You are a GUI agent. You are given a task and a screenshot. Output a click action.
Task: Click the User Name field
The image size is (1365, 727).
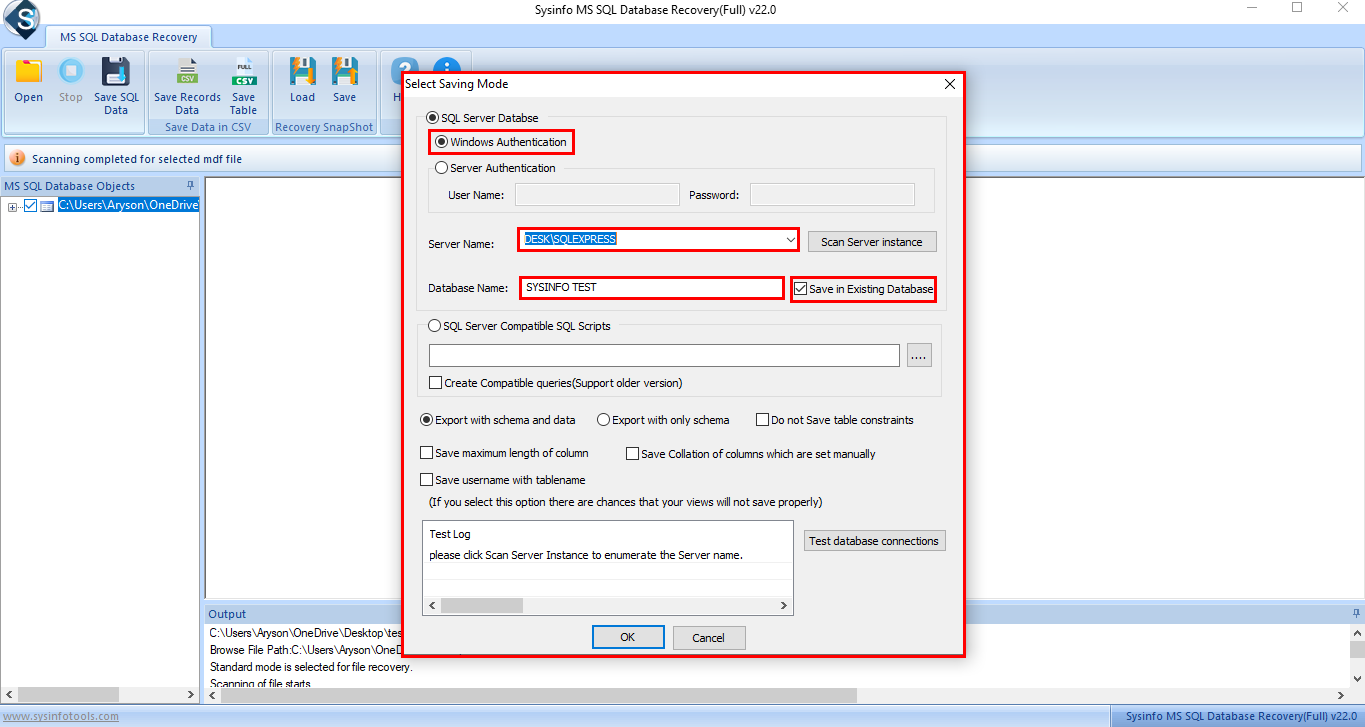(x=597, y=195)
